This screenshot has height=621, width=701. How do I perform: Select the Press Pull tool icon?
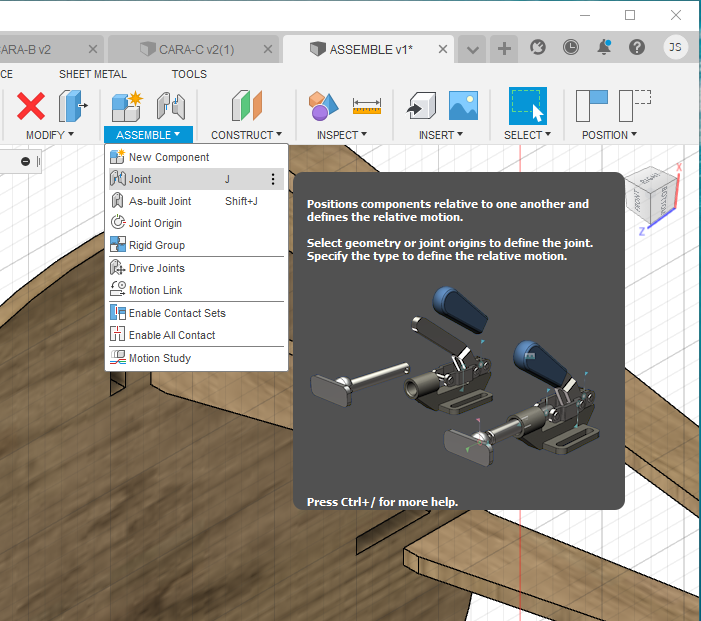coord(72,106)
